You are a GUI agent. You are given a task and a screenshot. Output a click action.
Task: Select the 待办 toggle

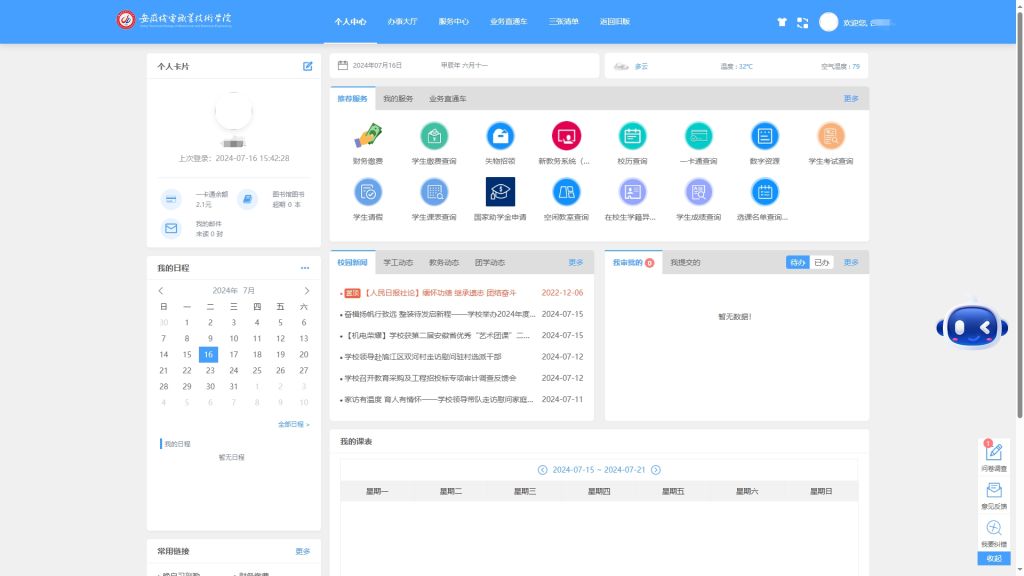point(797,262)
